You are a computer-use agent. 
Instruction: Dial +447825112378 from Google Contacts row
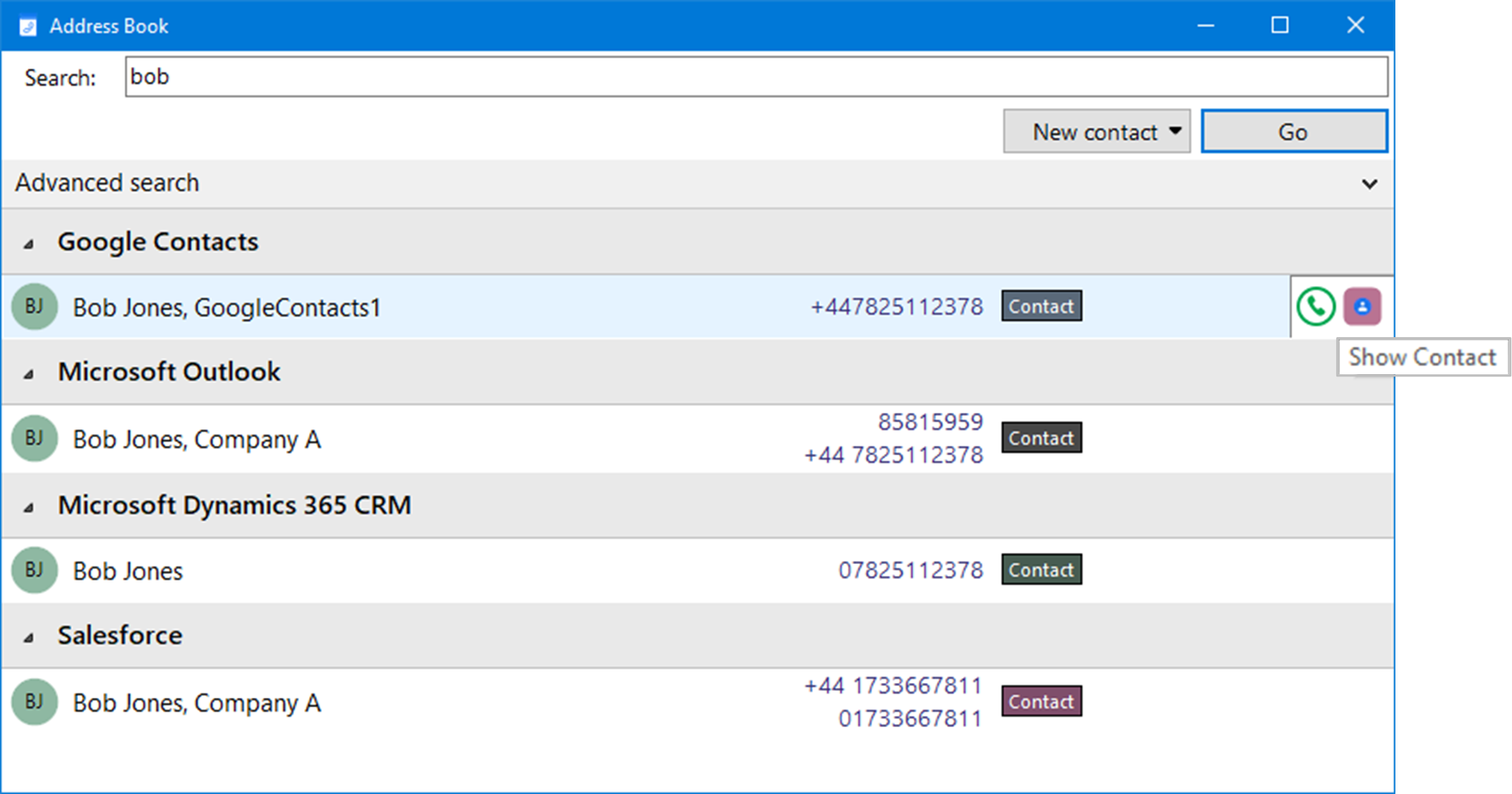tap(897, 306)
